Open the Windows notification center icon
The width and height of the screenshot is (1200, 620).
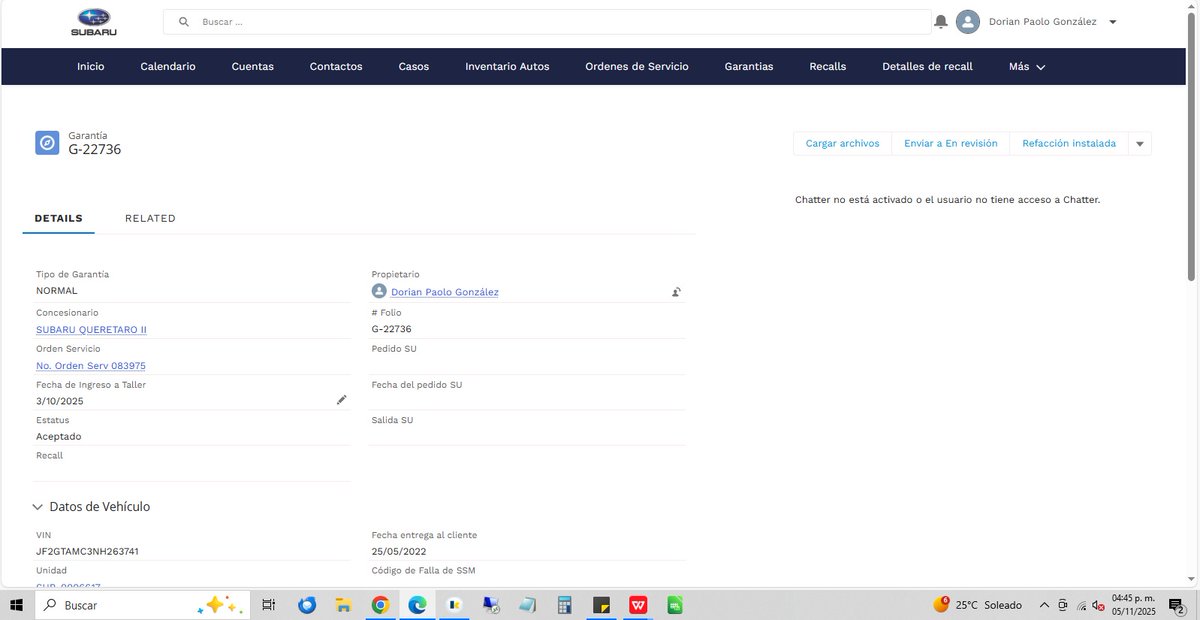tap(1176, 605)
